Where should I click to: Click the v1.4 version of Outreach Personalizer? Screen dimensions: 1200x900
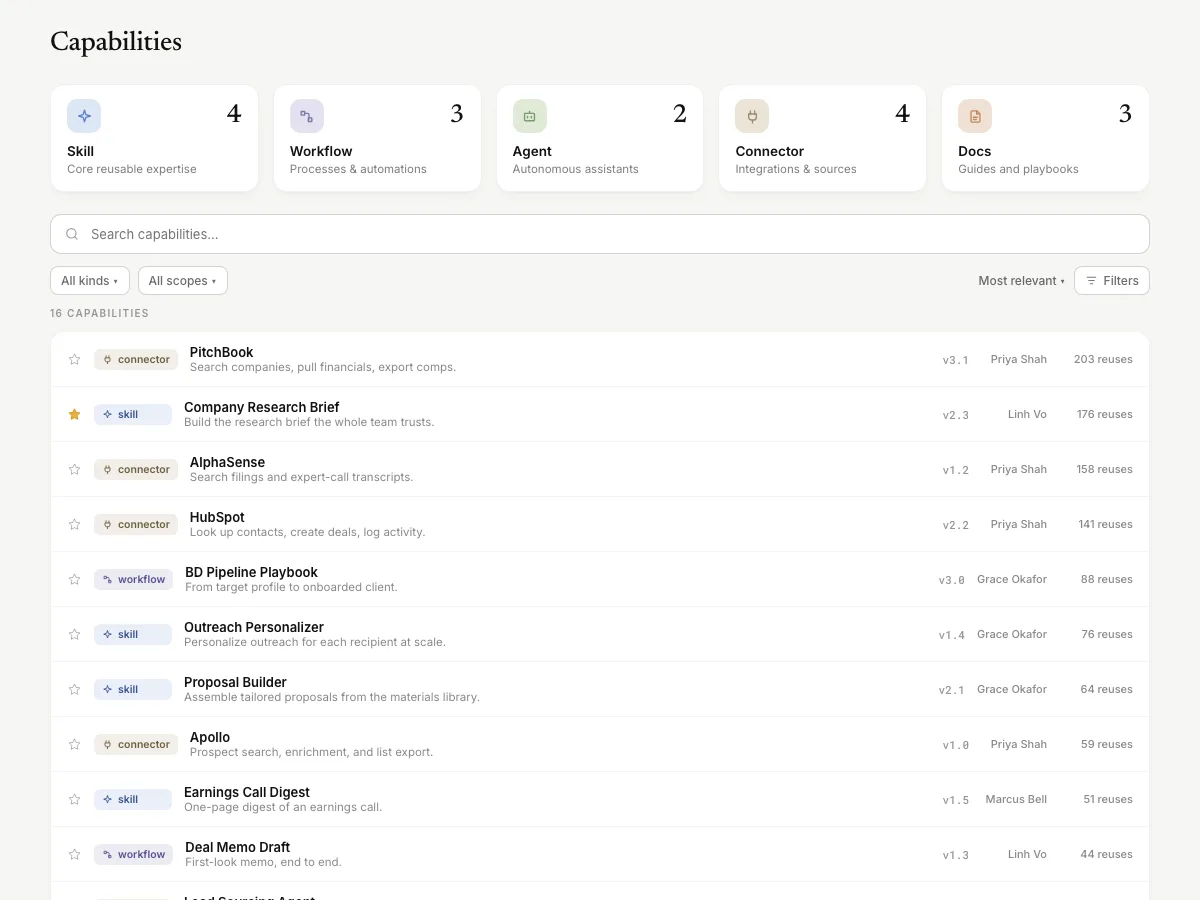(x=952, y=635)
